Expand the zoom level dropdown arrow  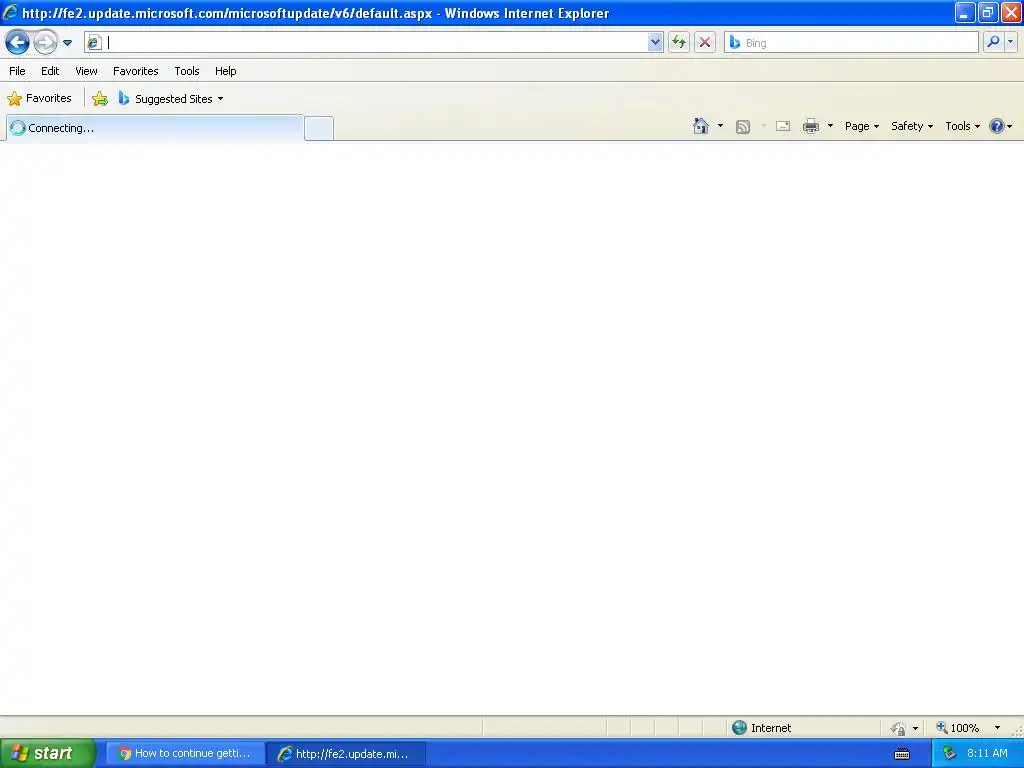click(997, 728)
